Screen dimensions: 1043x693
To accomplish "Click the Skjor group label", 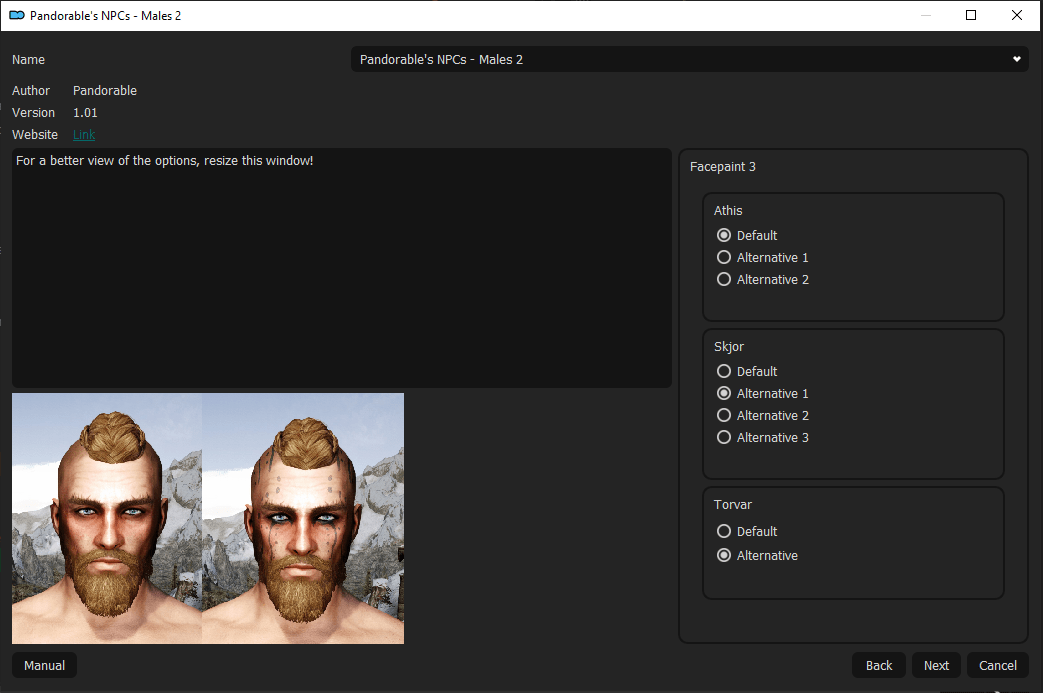I will [728, 346].
